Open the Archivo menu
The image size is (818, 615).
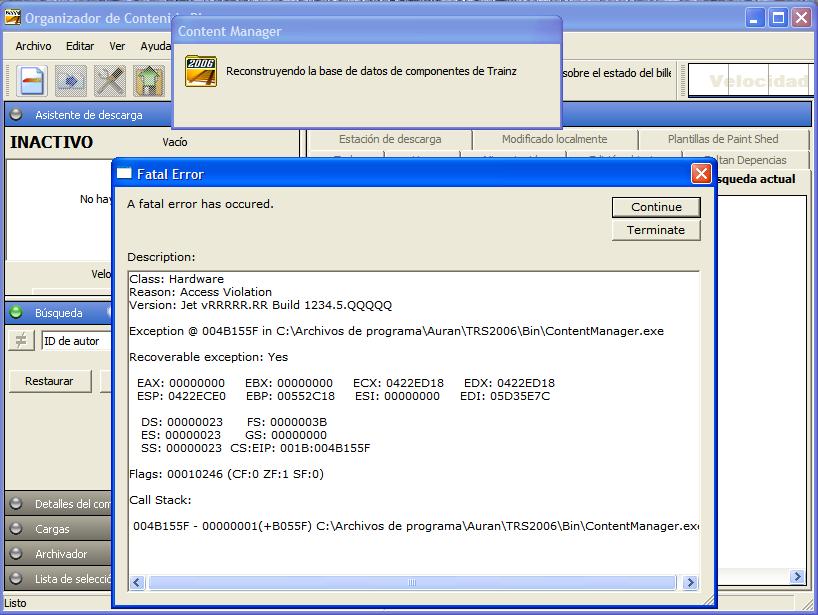pyautogui.click(x=31, y=46)
